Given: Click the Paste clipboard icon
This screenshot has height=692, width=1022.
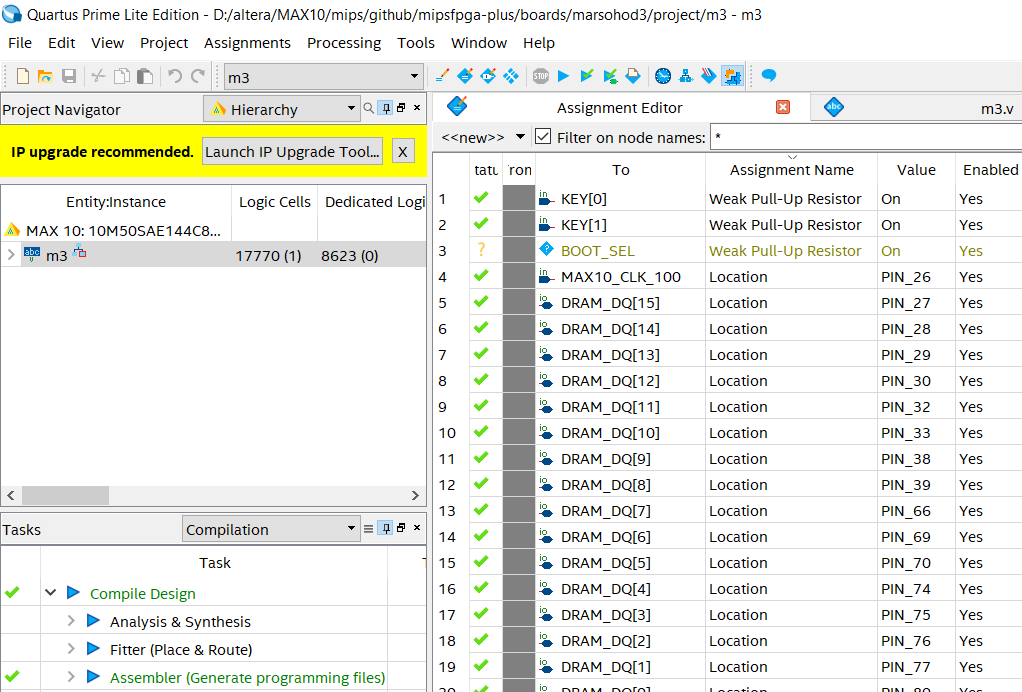Looking at the screenshot, I should coord(145,76).
